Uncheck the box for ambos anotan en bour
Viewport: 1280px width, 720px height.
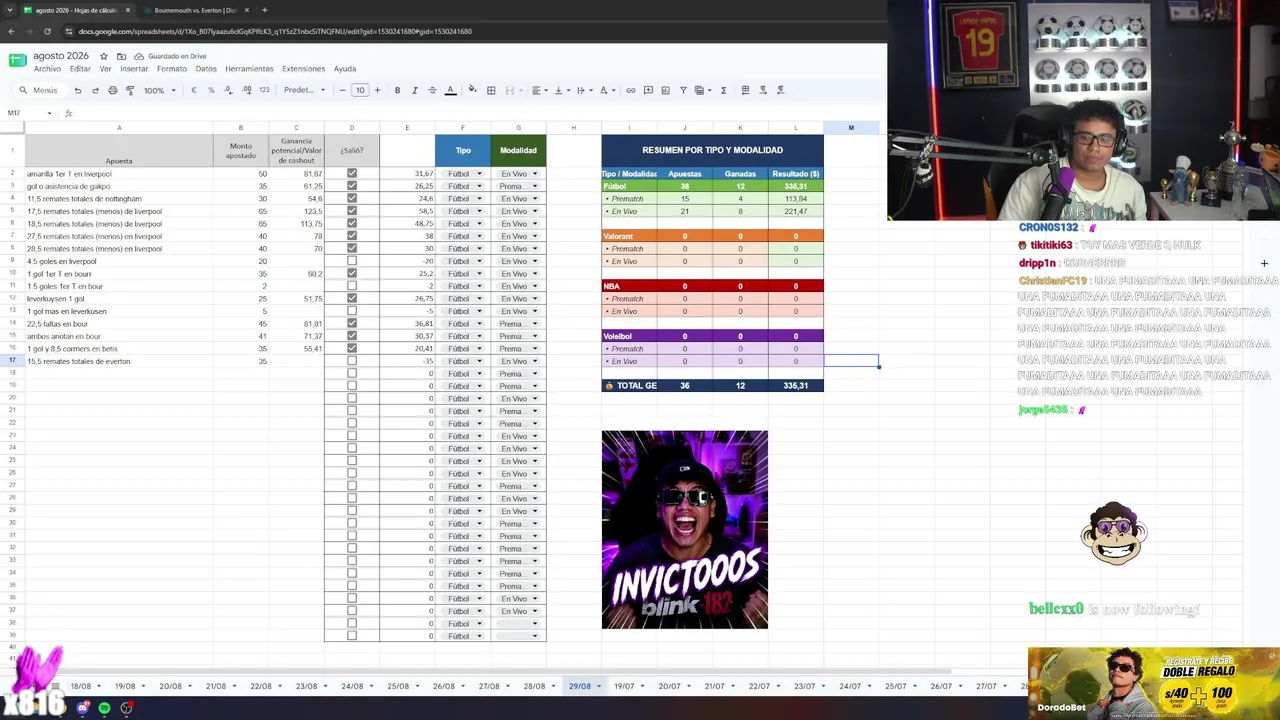pos(351,336)
